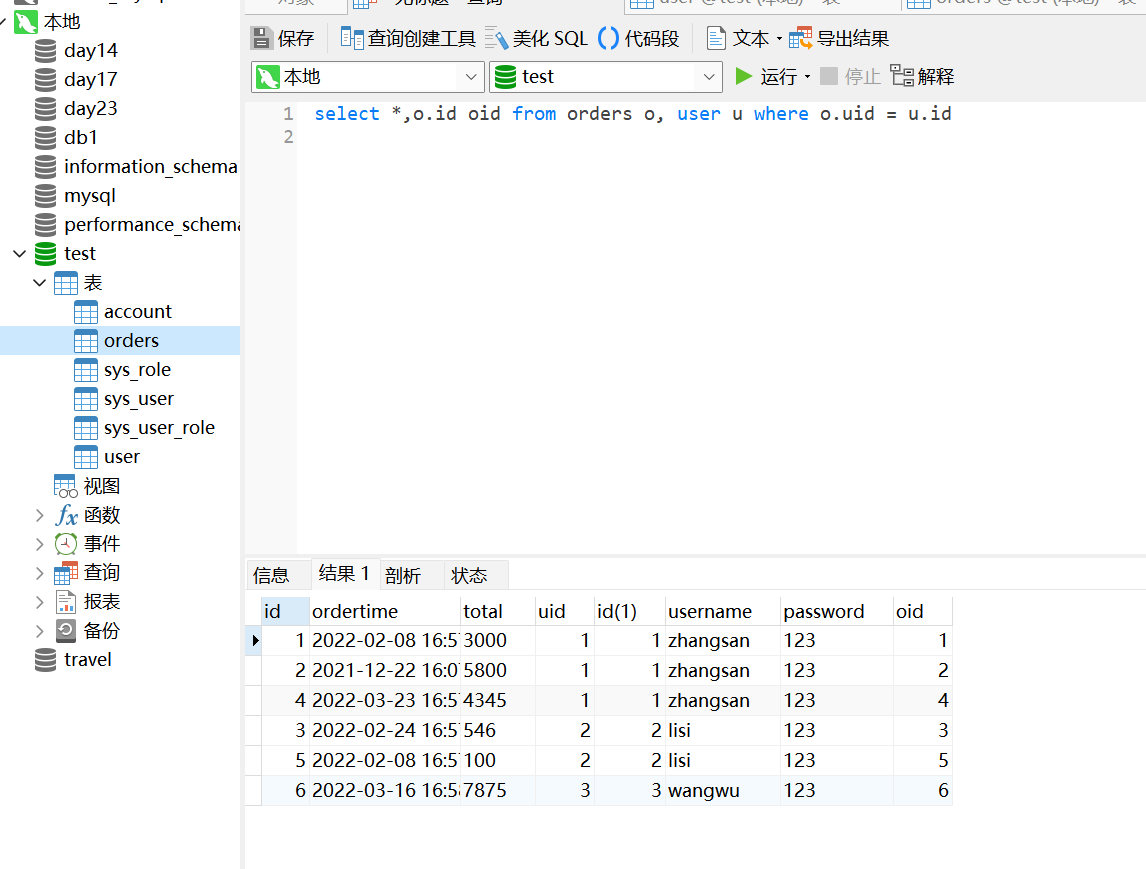The image size is (1146, 869).
Task: Select the sys_user_role table icon
Action: (86, 428)
